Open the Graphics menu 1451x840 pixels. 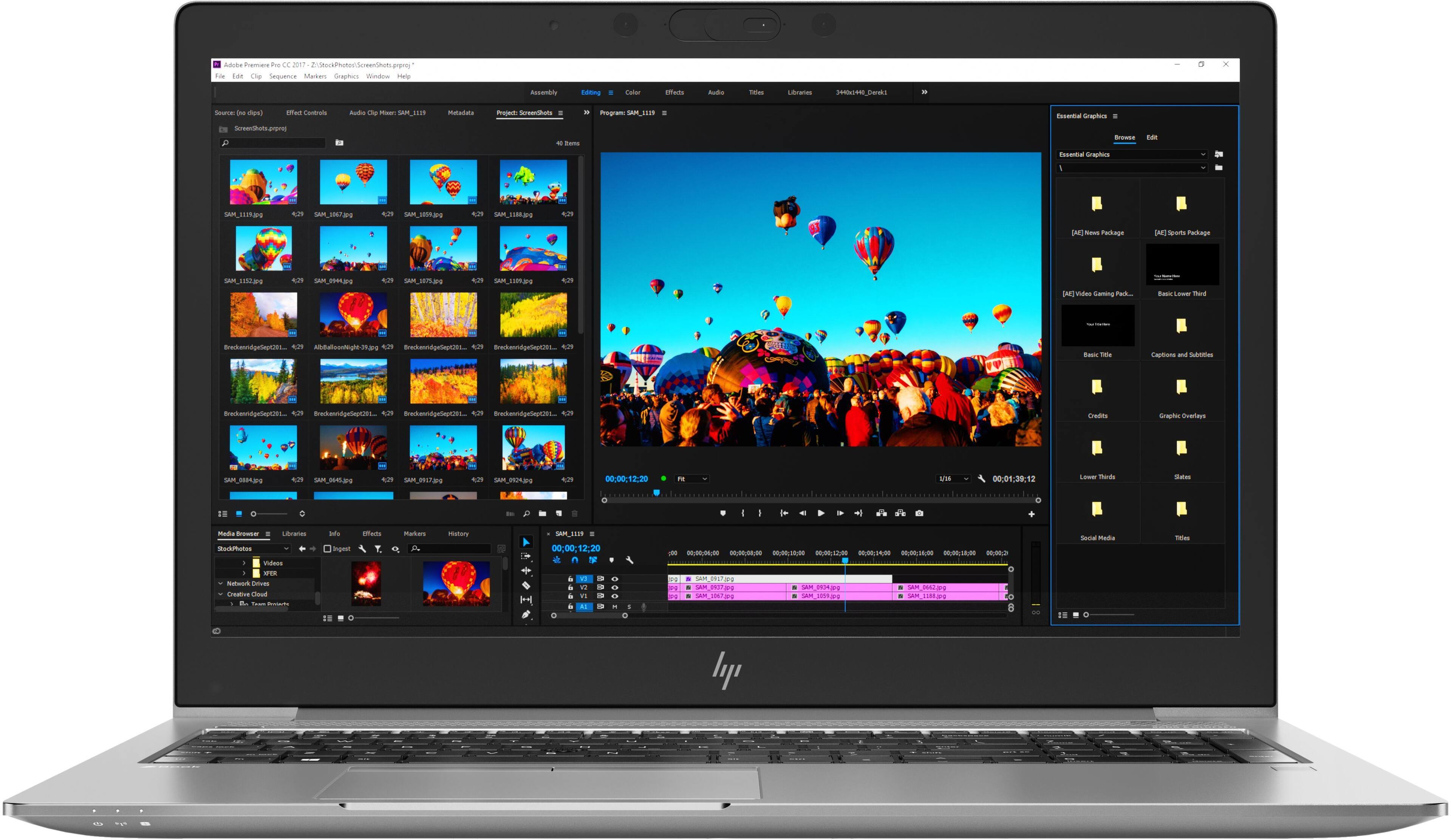[346, 76]
